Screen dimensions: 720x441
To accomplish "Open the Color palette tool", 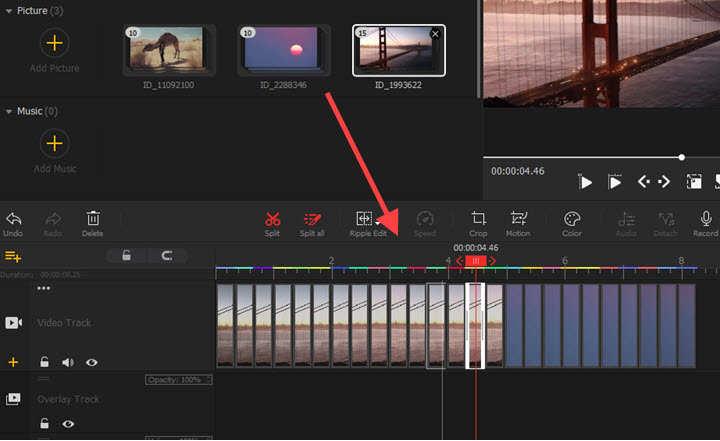I will pyautogui.click(x=572, y=219).
